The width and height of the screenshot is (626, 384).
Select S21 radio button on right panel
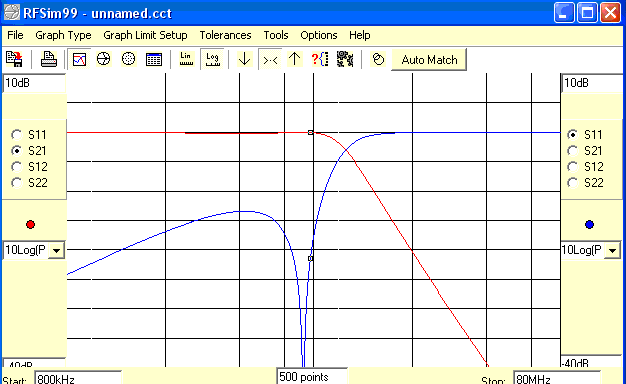573,150
